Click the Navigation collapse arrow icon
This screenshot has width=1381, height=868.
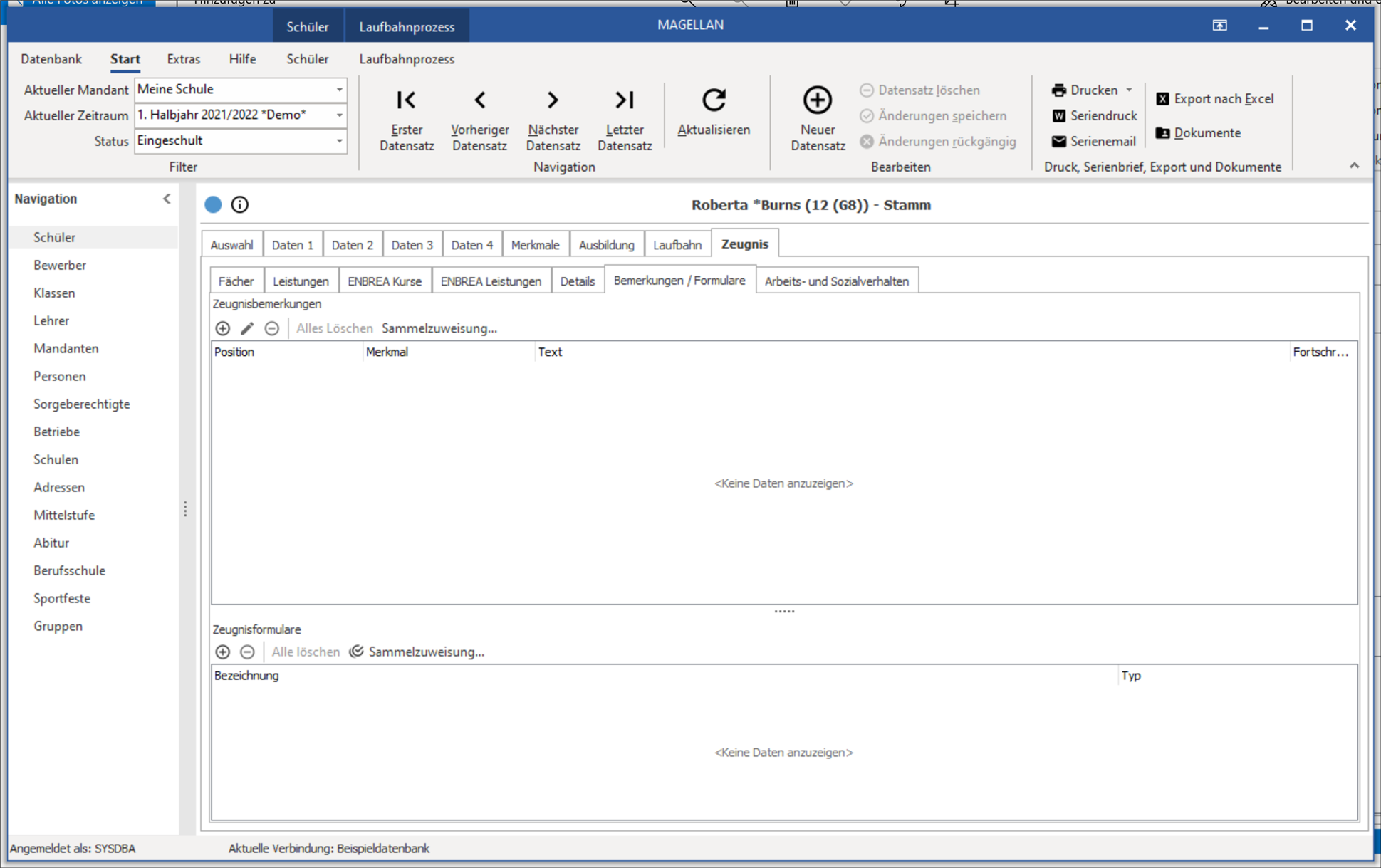pyautogui.click(x=167, y=199)
